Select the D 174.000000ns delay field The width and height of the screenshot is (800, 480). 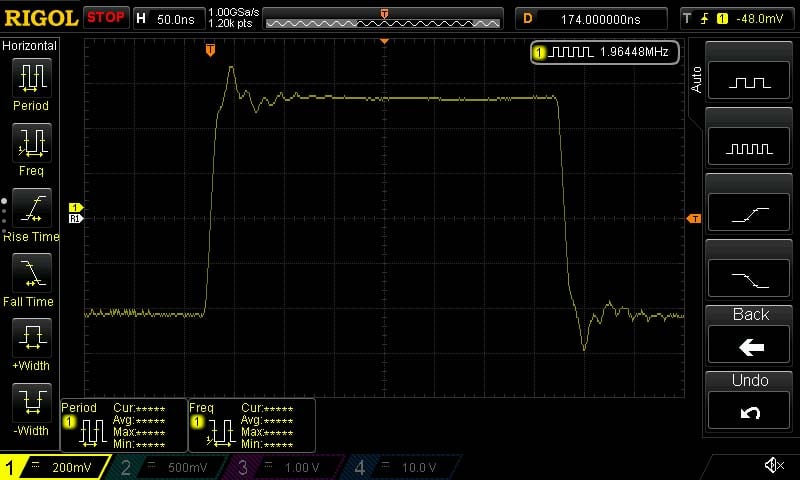tap(591, 19)
